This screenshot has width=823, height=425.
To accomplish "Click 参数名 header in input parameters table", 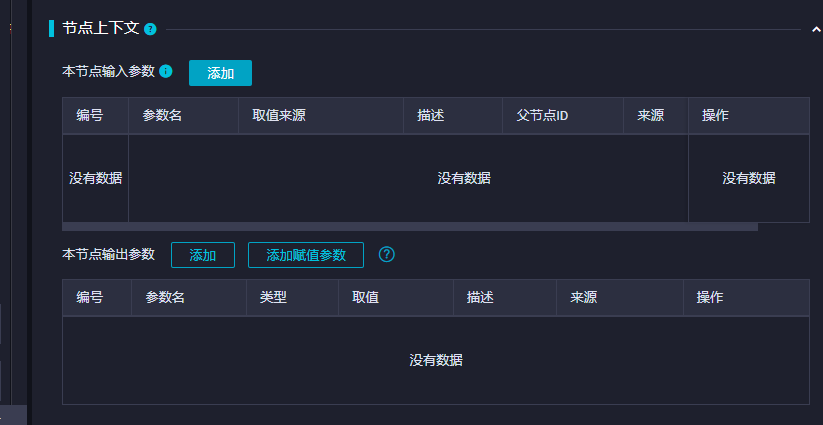I will [162, 116].
